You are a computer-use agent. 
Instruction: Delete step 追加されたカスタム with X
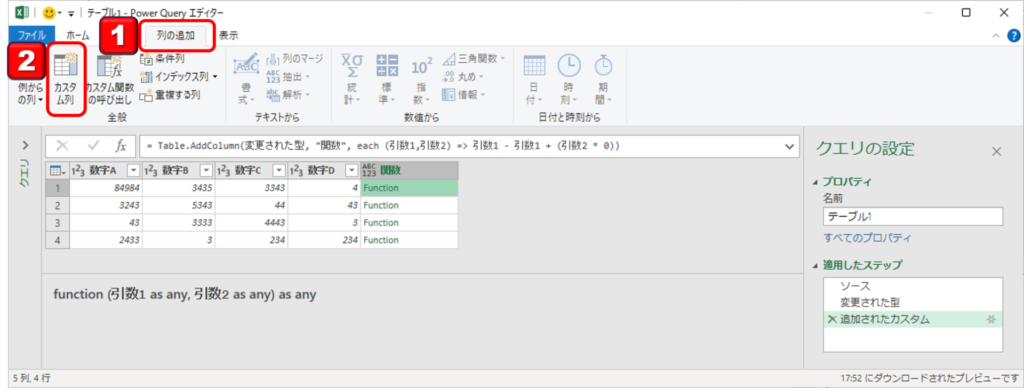tap(831, 319)
